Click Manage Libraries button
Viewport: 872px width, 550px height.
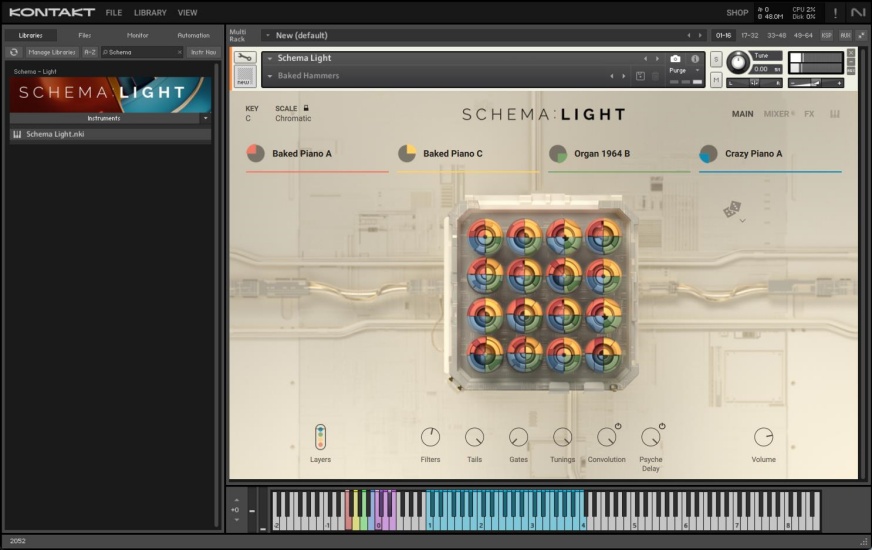pyautogui.click(x=52, y=52)
